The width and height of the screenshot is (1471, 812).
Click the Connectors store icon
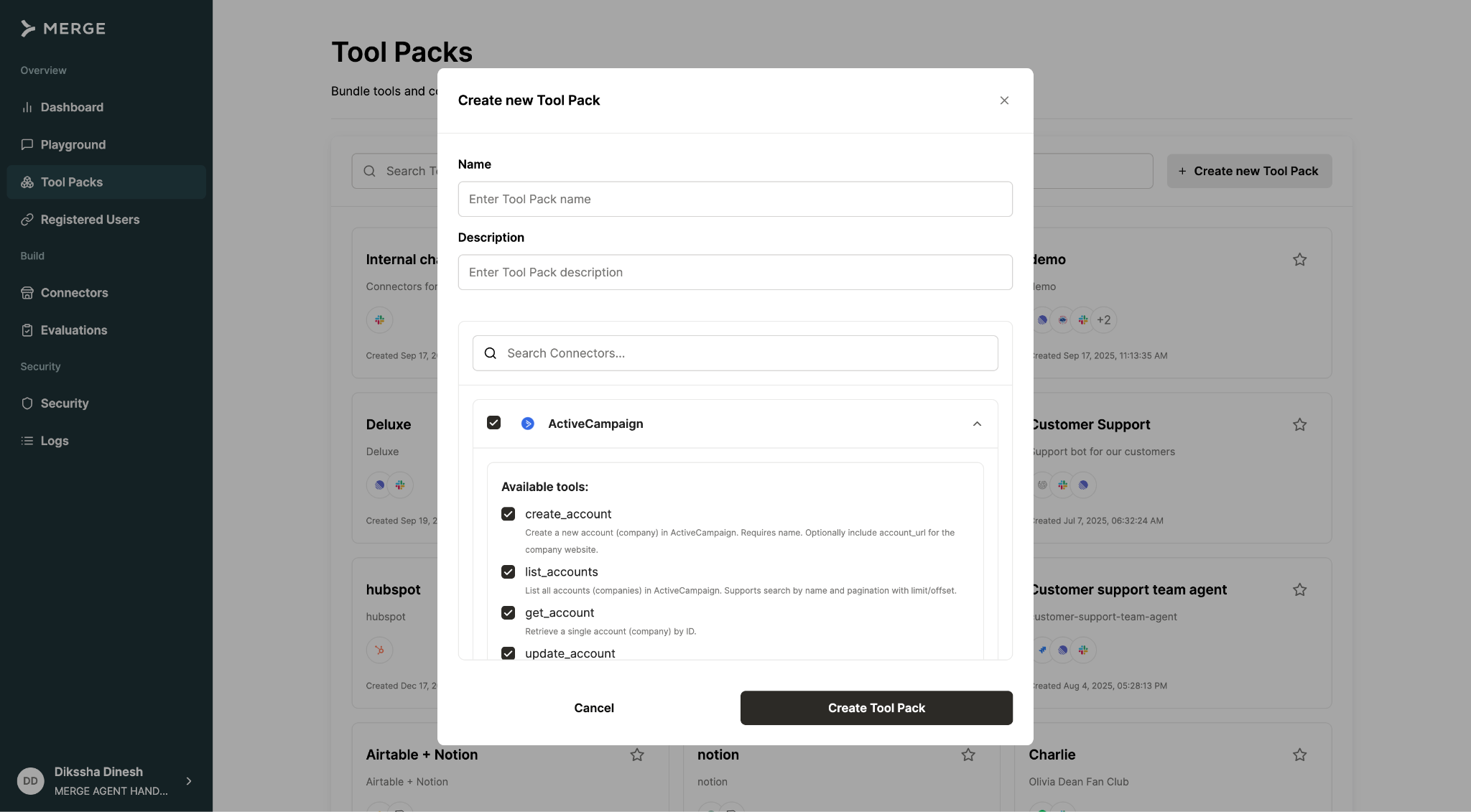pyautogui.click(x=27, y=292)
